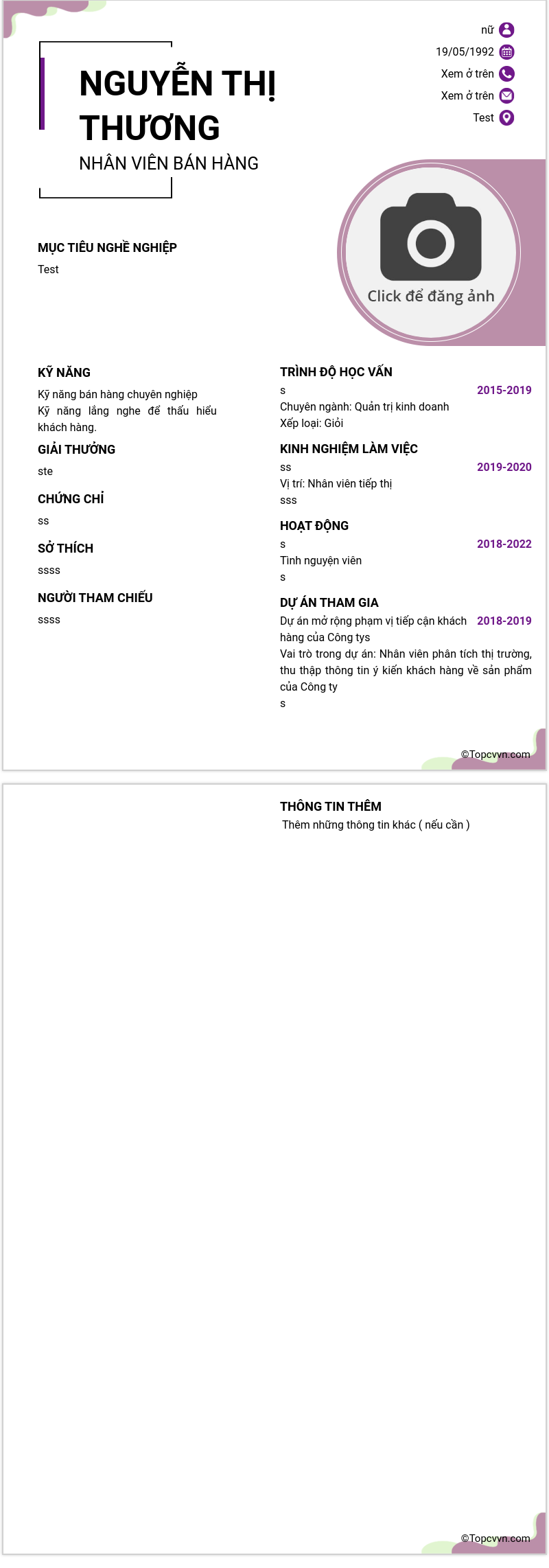549x1568 pixels.
Task: Click the Topcvvn.com link on first page
Action: coord(495,754)
